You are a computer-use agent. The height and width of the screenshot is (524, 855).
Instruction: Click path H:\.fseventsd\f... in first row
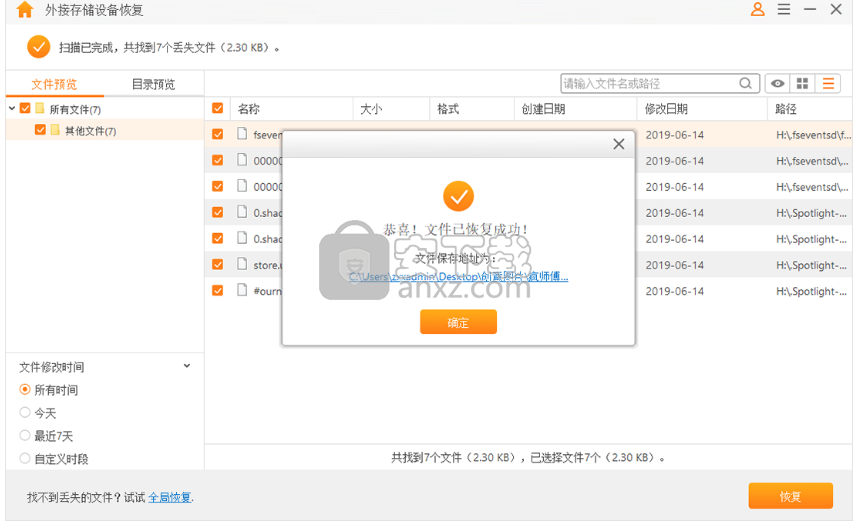[812, 135]
